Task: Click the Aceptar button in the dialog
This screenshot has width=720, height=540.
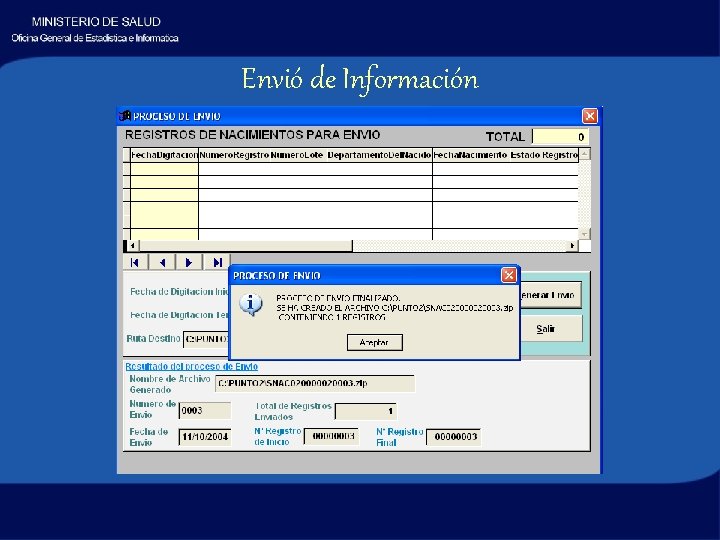Action: 375,342
